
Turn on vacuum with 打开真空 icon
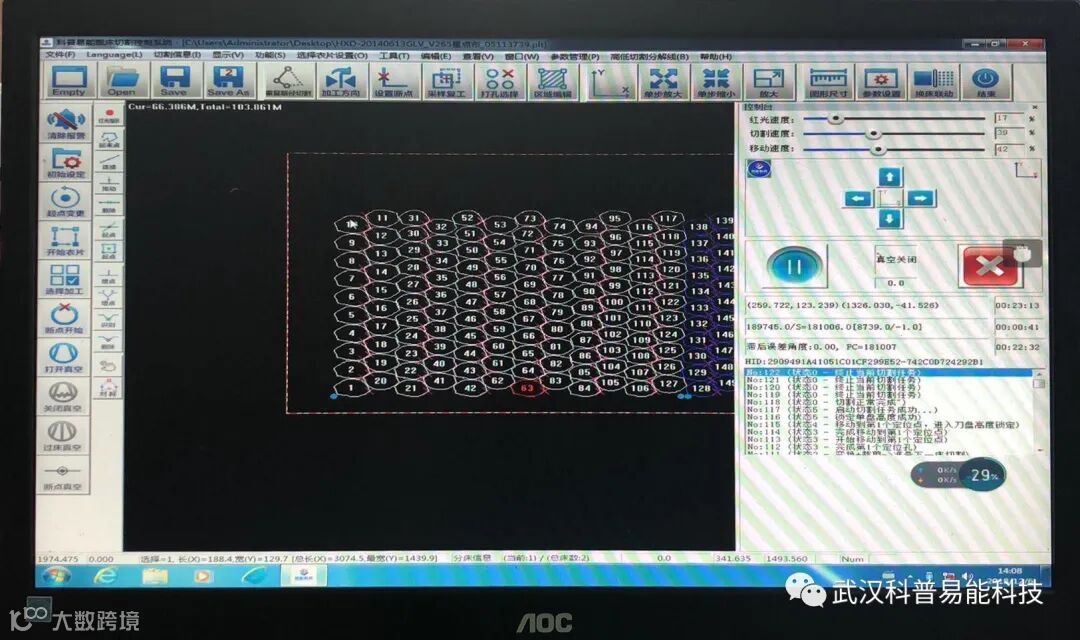(x=64, y=358)
